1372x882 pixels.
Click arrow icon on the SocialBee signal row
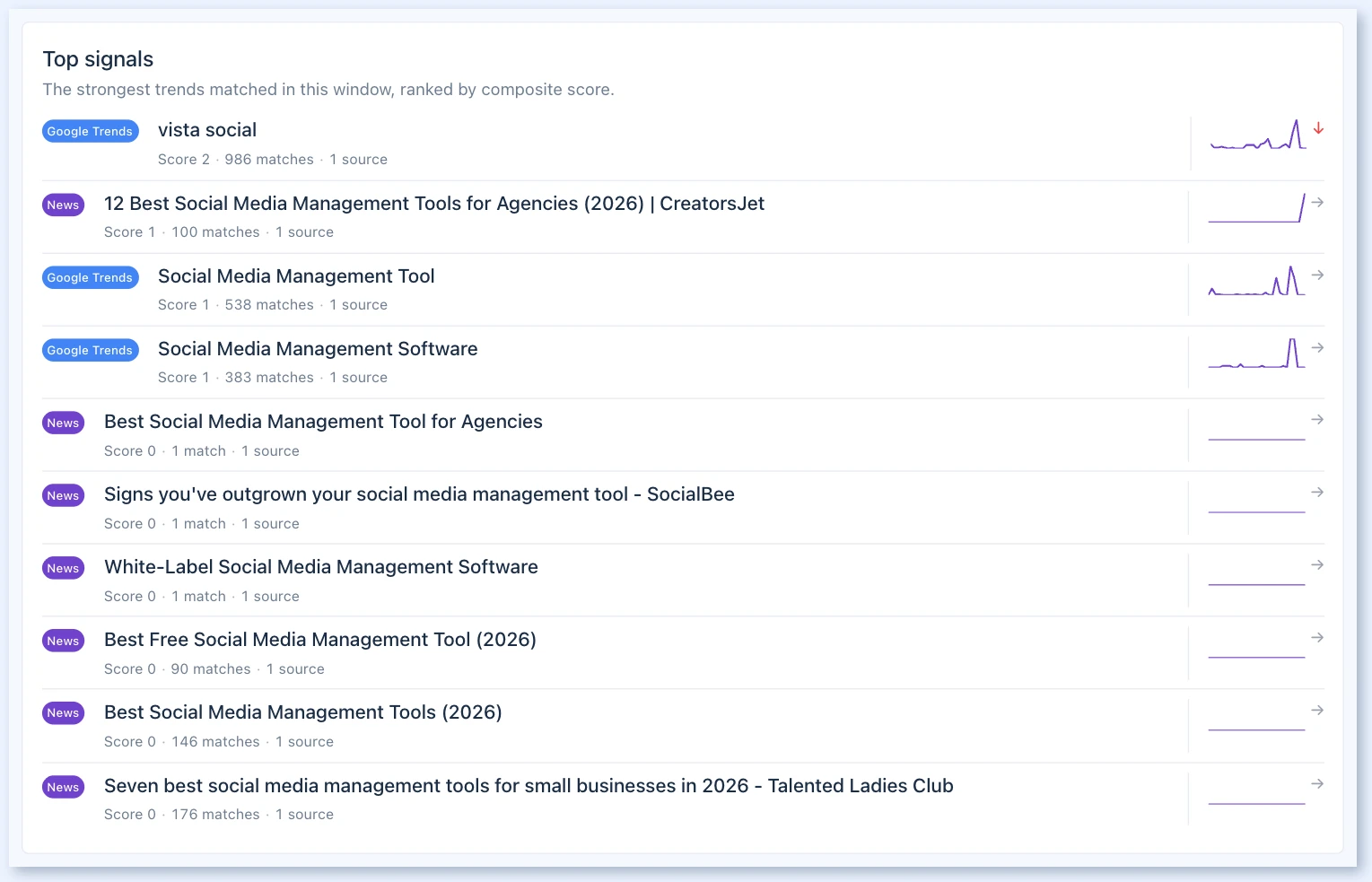[x=1317, y=493]
